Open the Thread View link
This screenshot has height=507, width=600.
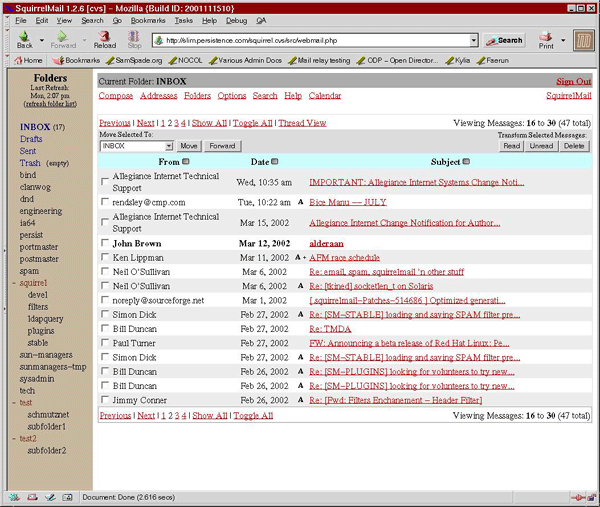(x=302, y=123)
